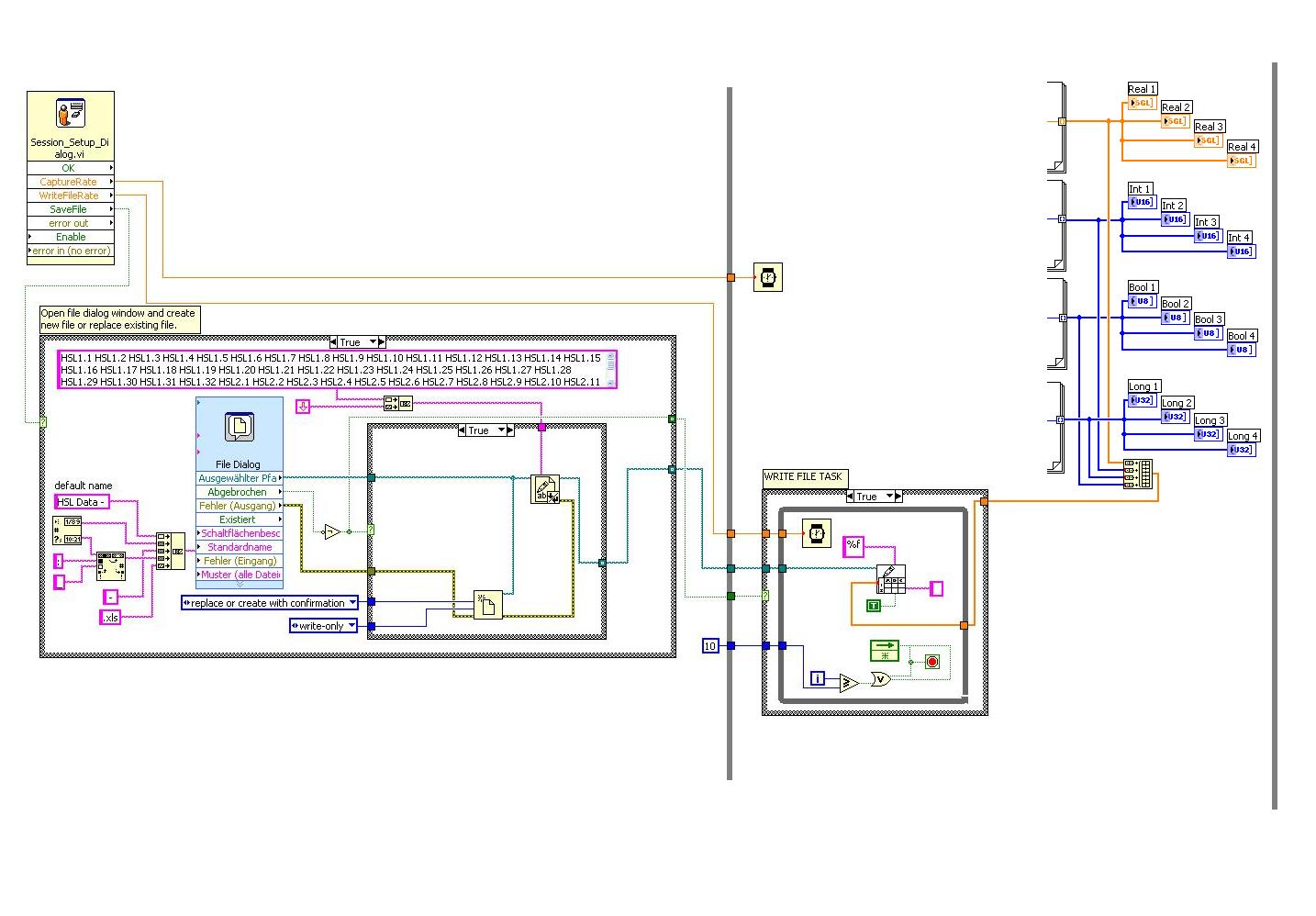Image resolution: width=1316 pixels, height=916 pixels.
Task: Select the Int 1 U16 terminal
Action: 1141,202
